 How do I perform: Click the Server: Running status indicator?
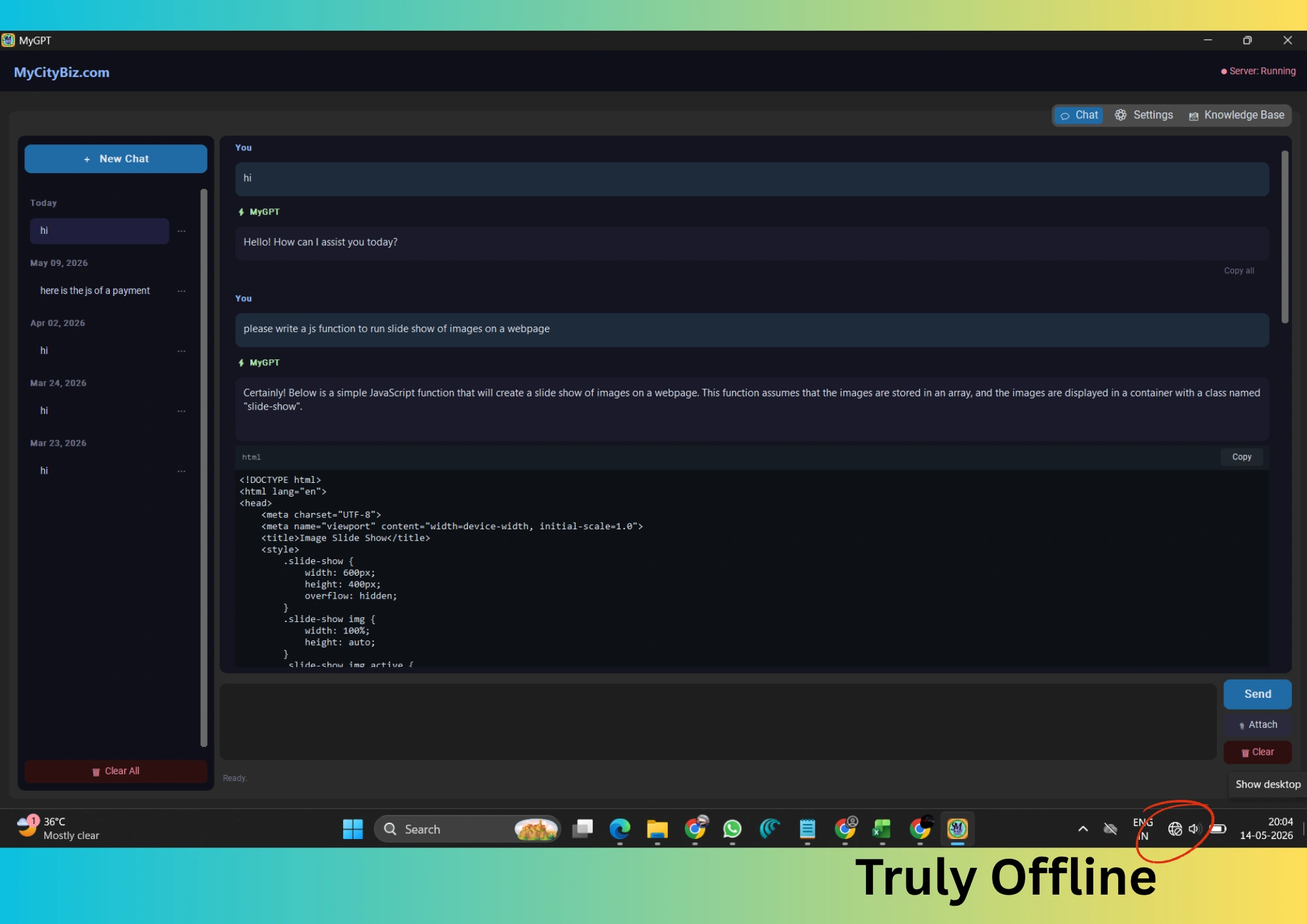(x=1258, y=71)
